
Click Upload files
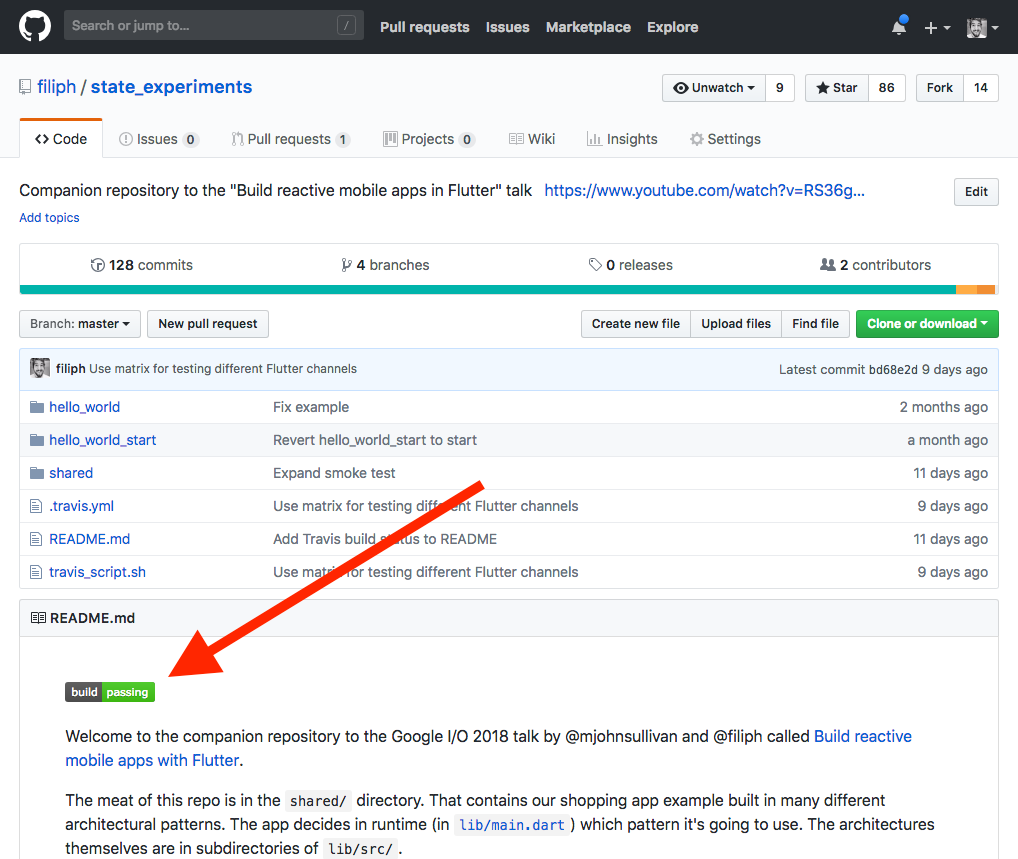736,323
